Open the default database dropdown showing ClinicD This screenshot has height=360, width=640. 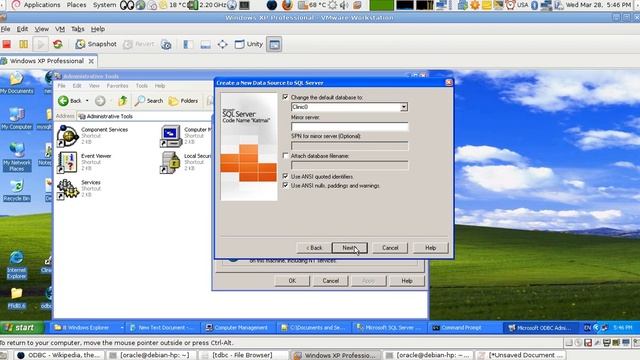(403, 107)
